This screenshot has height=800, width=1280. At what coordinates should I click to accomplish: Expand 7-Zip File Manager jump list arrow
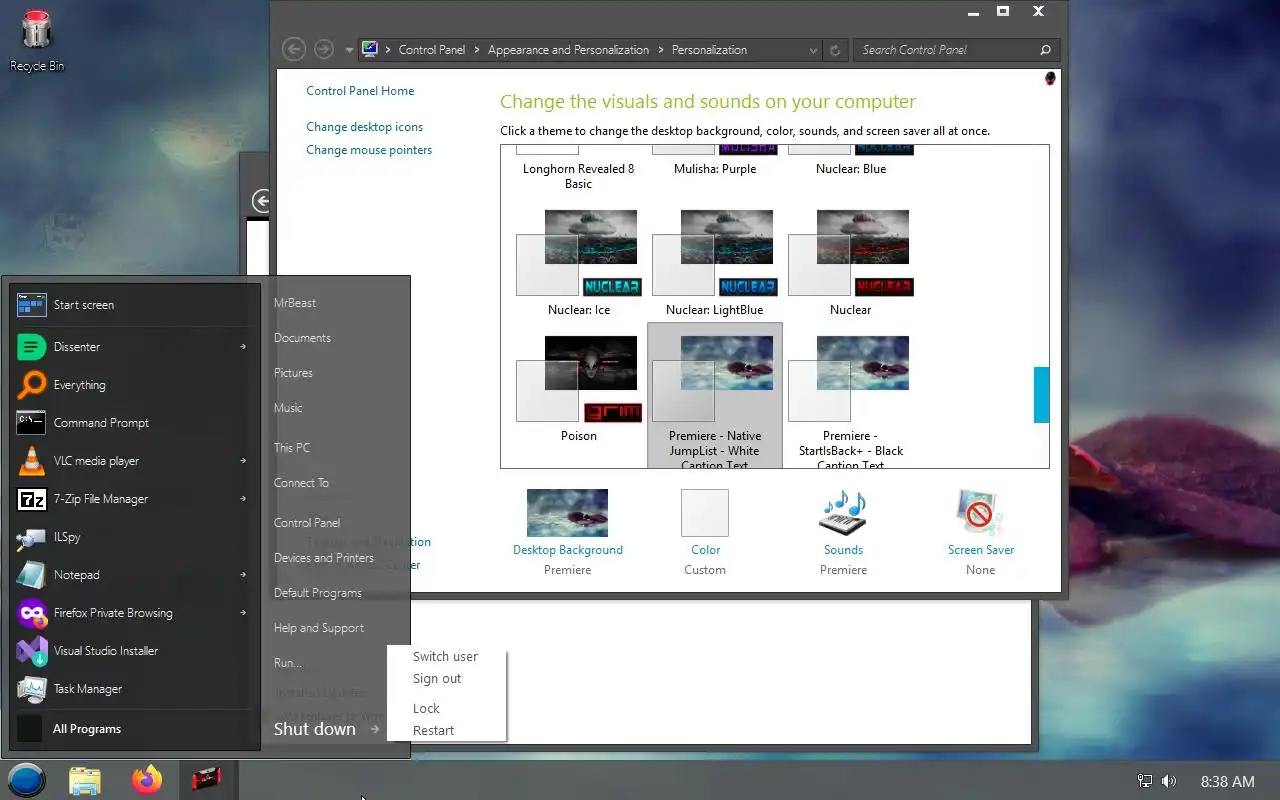click(x=243, y=499)
